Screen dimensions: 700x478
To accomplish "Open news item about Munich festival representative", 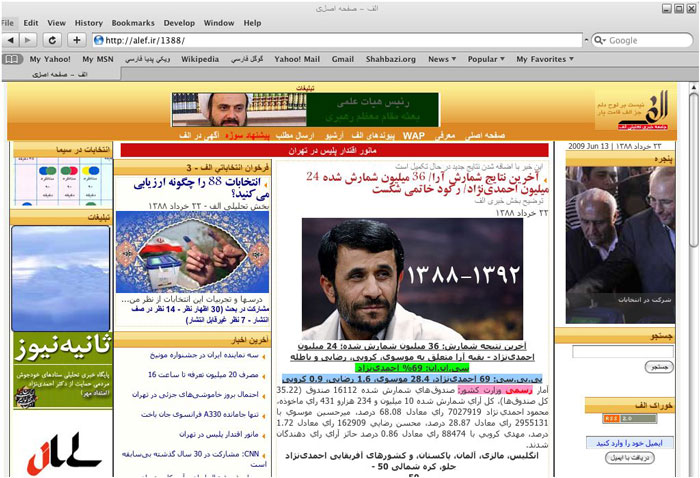I will (x=204, y=355).
